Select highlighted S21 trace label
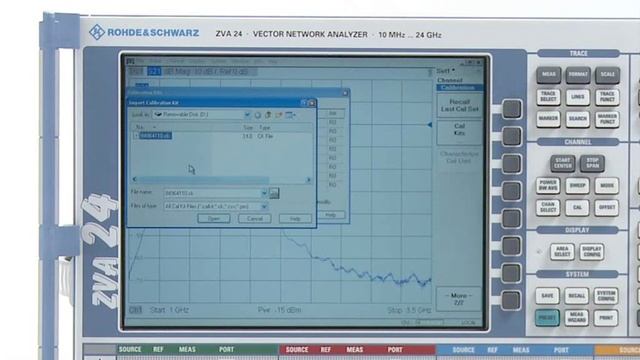640x360 pixels. coord(154,71)
